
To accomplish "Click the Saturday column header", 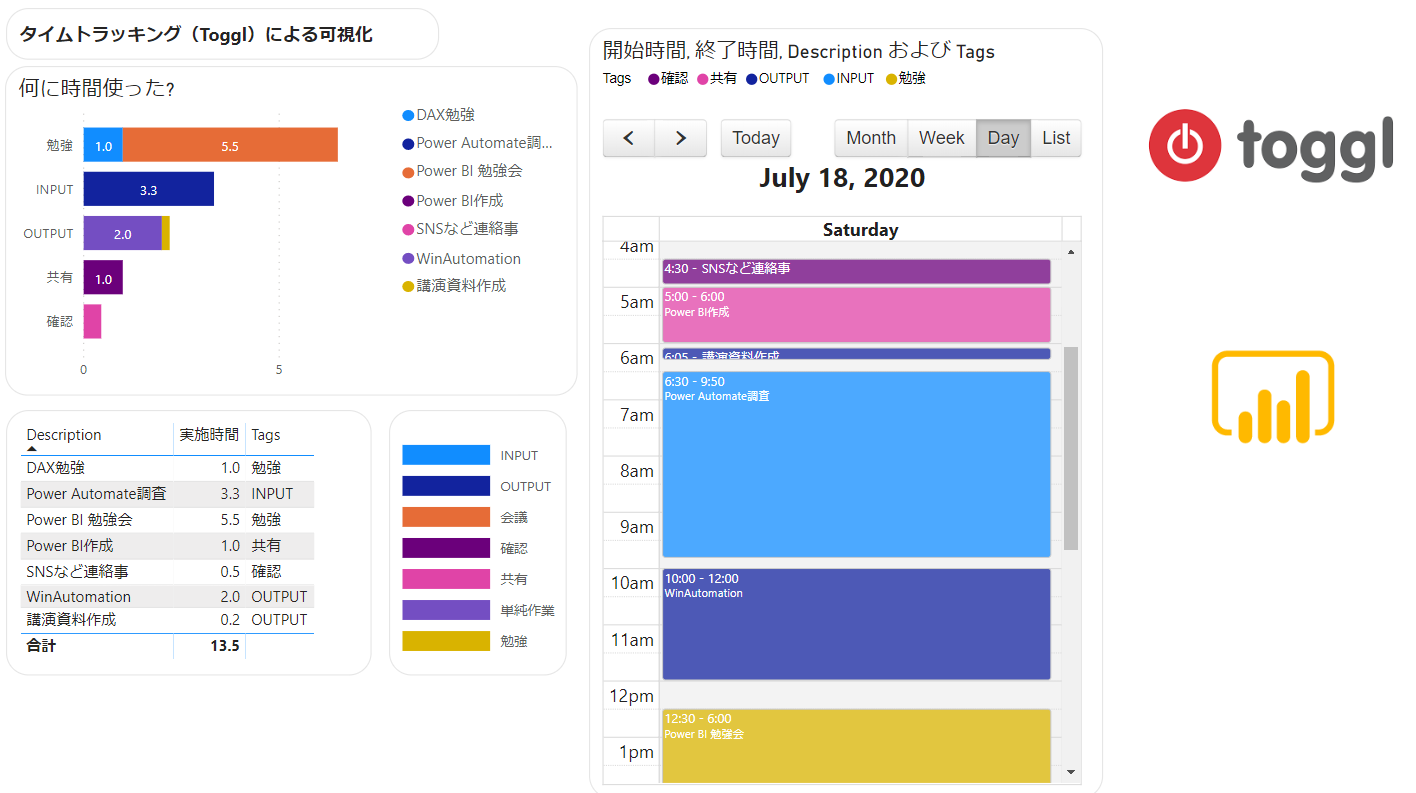I will tap(860, 230).
